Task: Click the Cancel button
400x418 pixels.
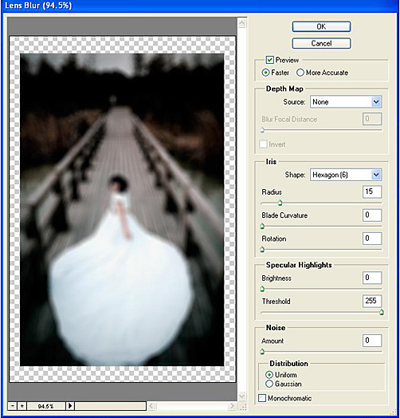Action: tap(321, 43)
